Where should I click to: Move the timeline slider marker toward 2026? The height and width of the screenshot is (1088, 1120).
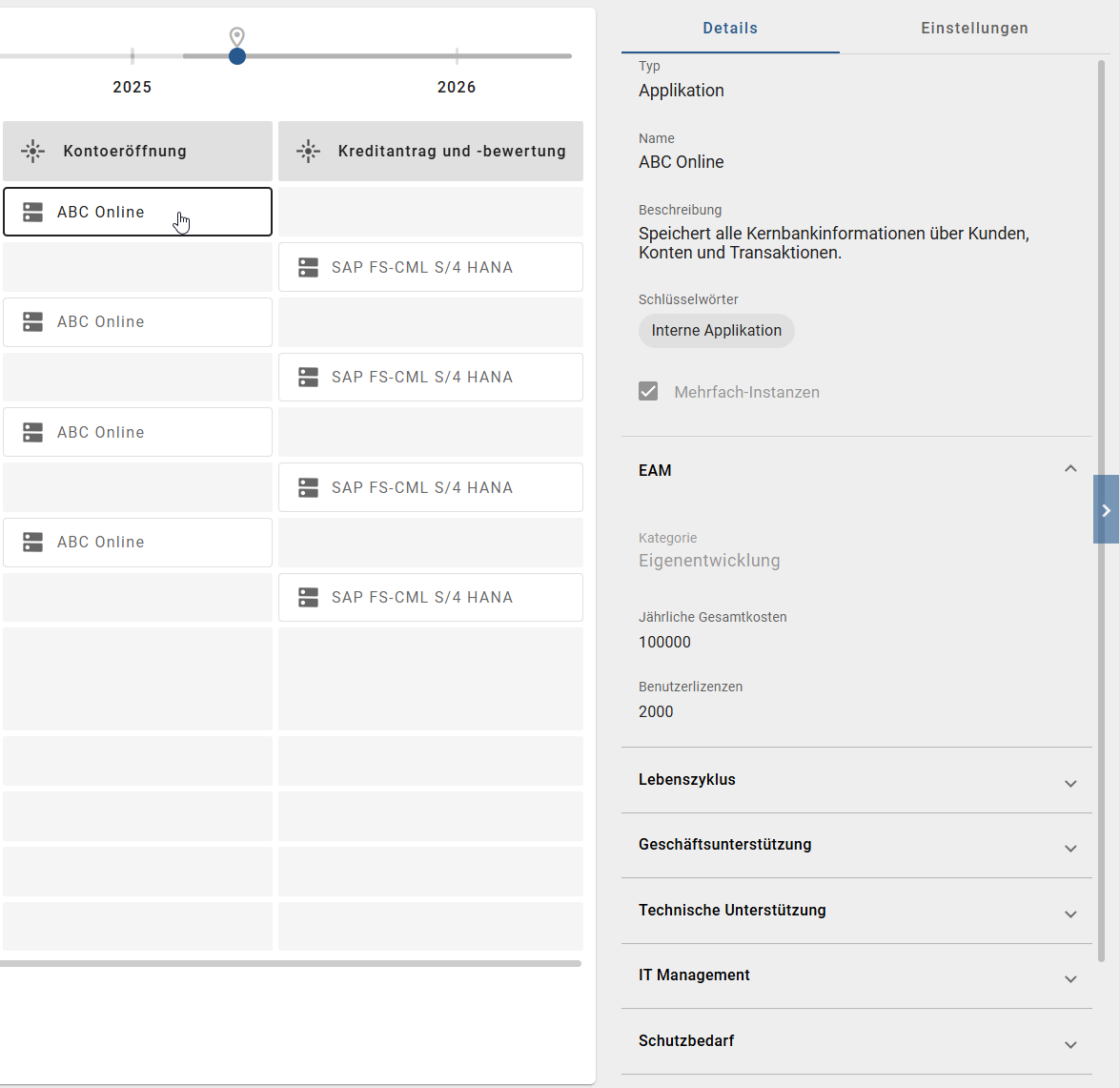point(237,56)
